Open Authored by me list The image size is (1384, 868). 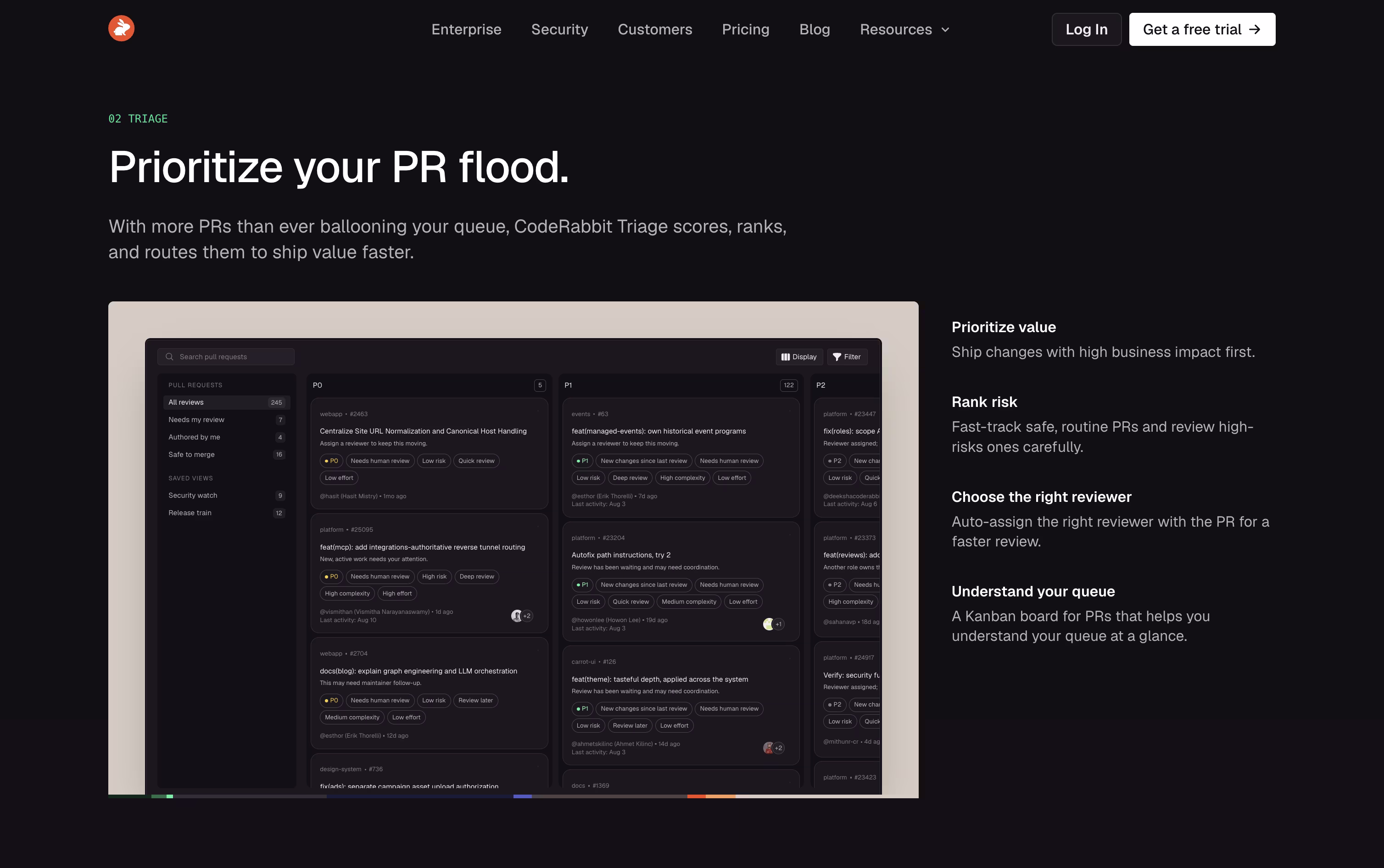(226, 437)
